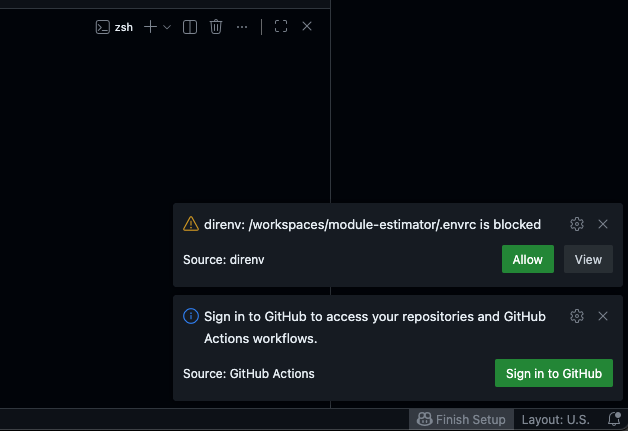628x431 pixels.
Task: Click the info icon on GitHub message
Action: click(x=191, y=316)
